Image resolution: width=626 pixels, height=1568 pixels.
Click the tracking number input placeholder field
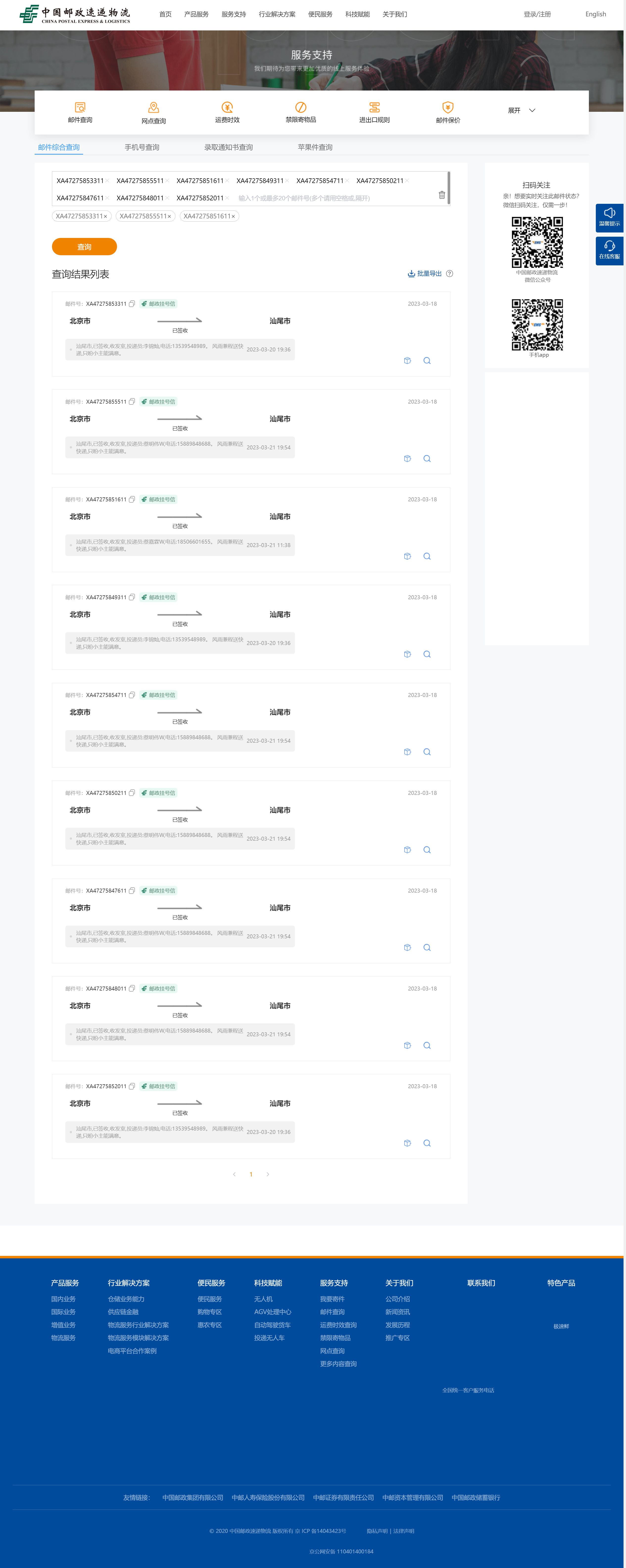[305, 198]
